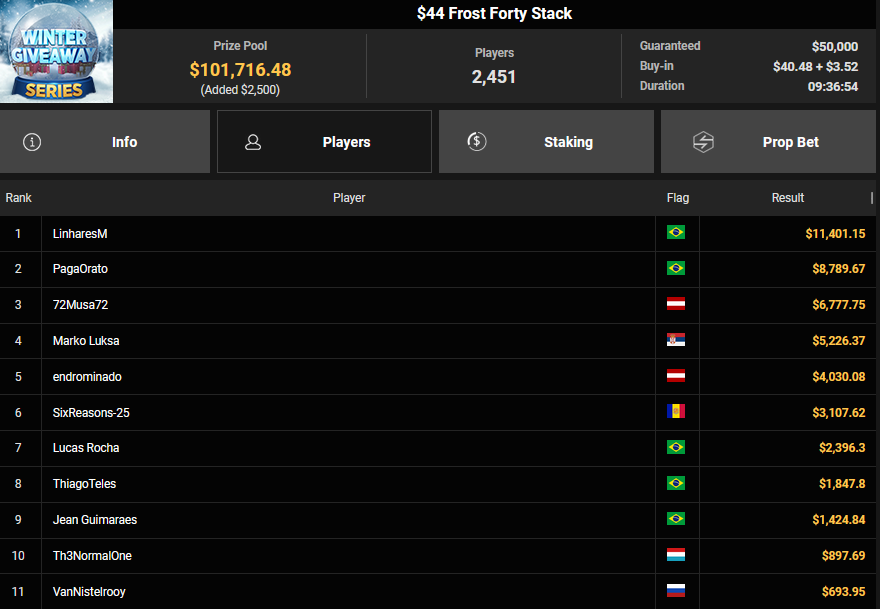The height and width of the screenshot is (609, 880).
Task: Open the Staking tab
Action: click(x=546, y=142)
